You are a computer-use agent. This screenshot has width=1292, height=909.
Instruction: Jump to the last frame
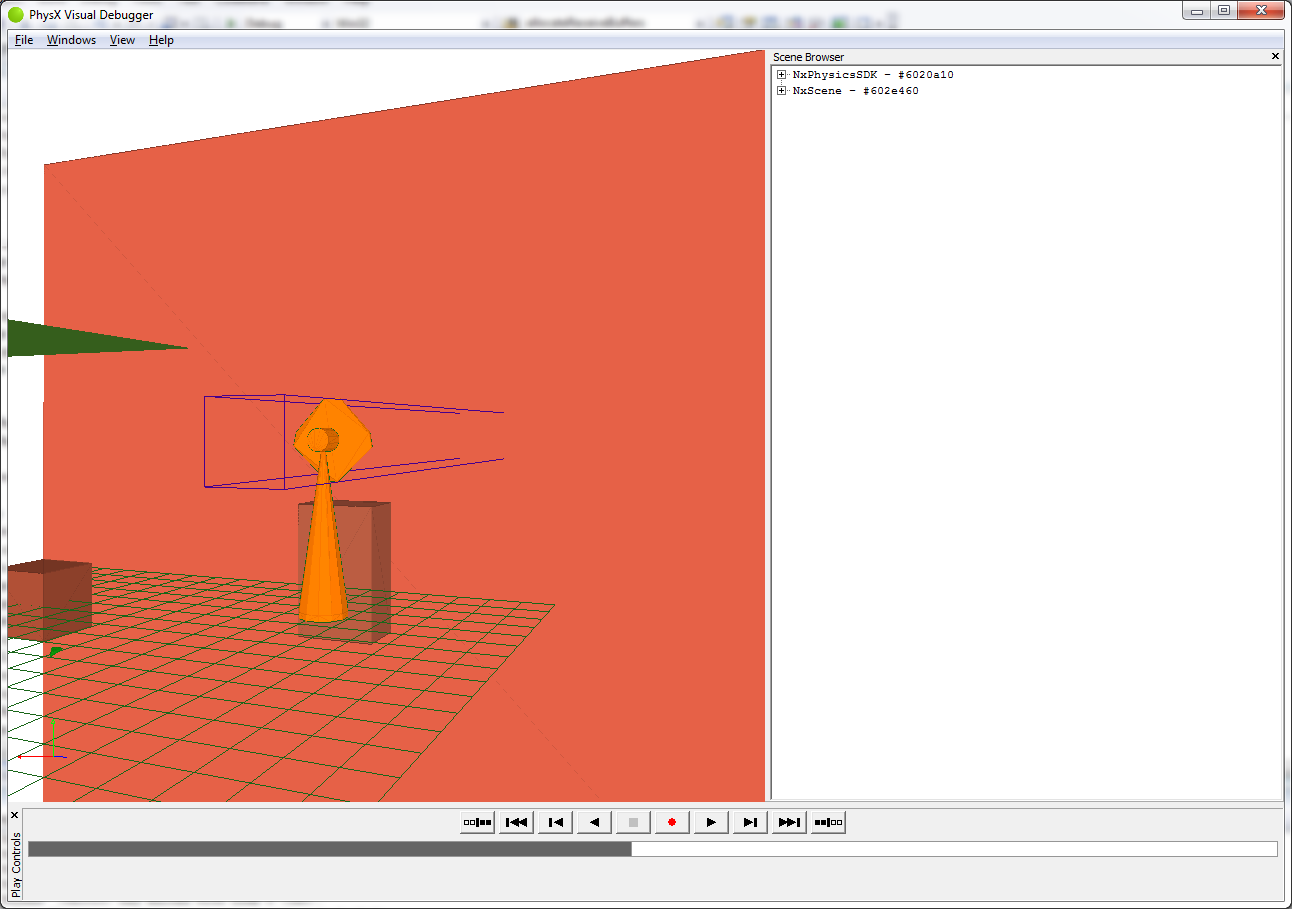click(789, 823)
